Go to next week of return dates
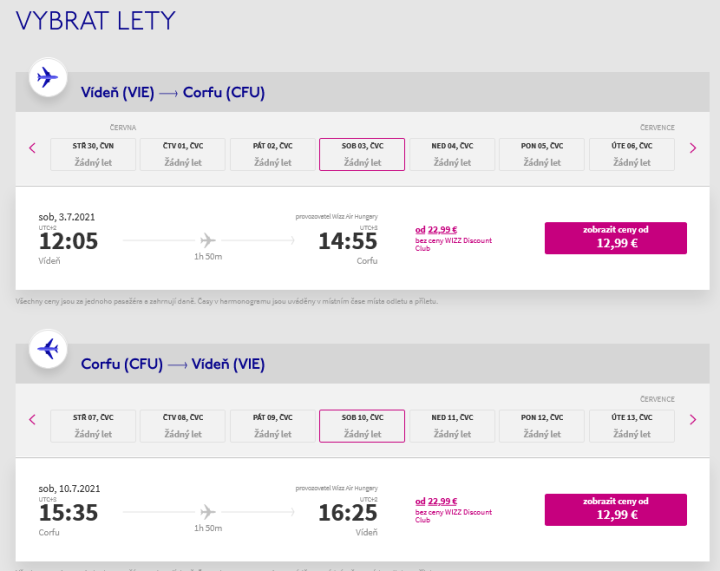The width and height of the screenshot is (720, 571). 693,420
